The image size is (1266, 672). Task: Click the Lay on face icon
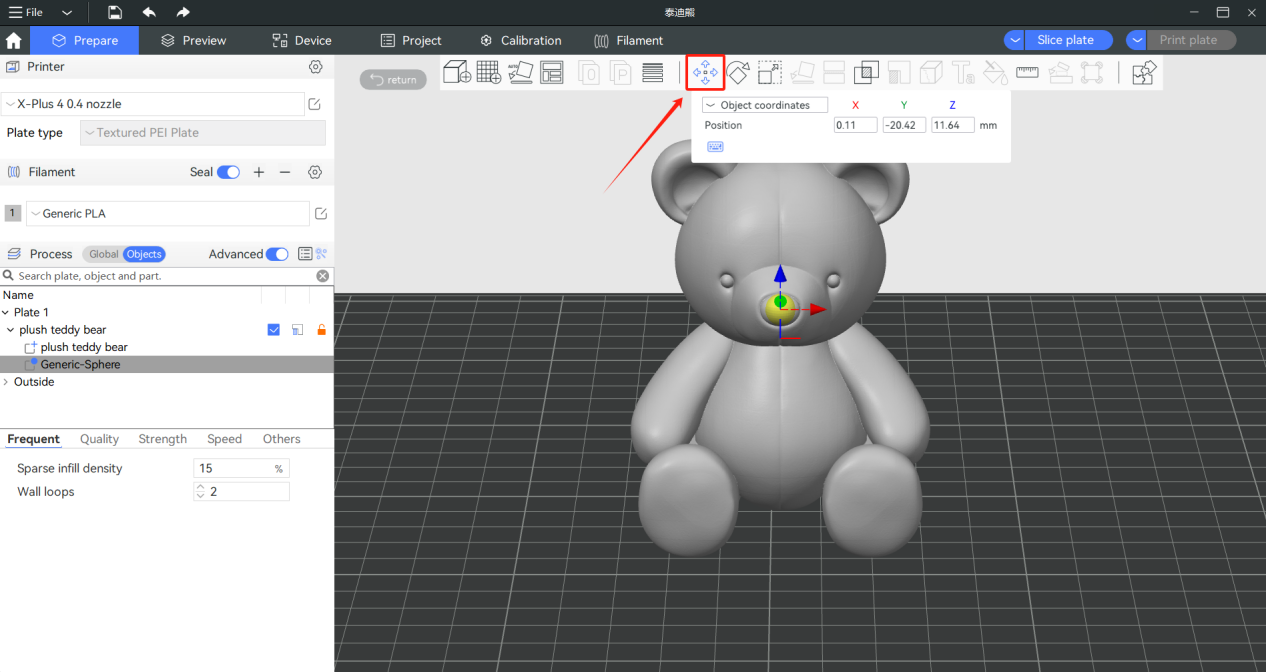click(802, 72)
